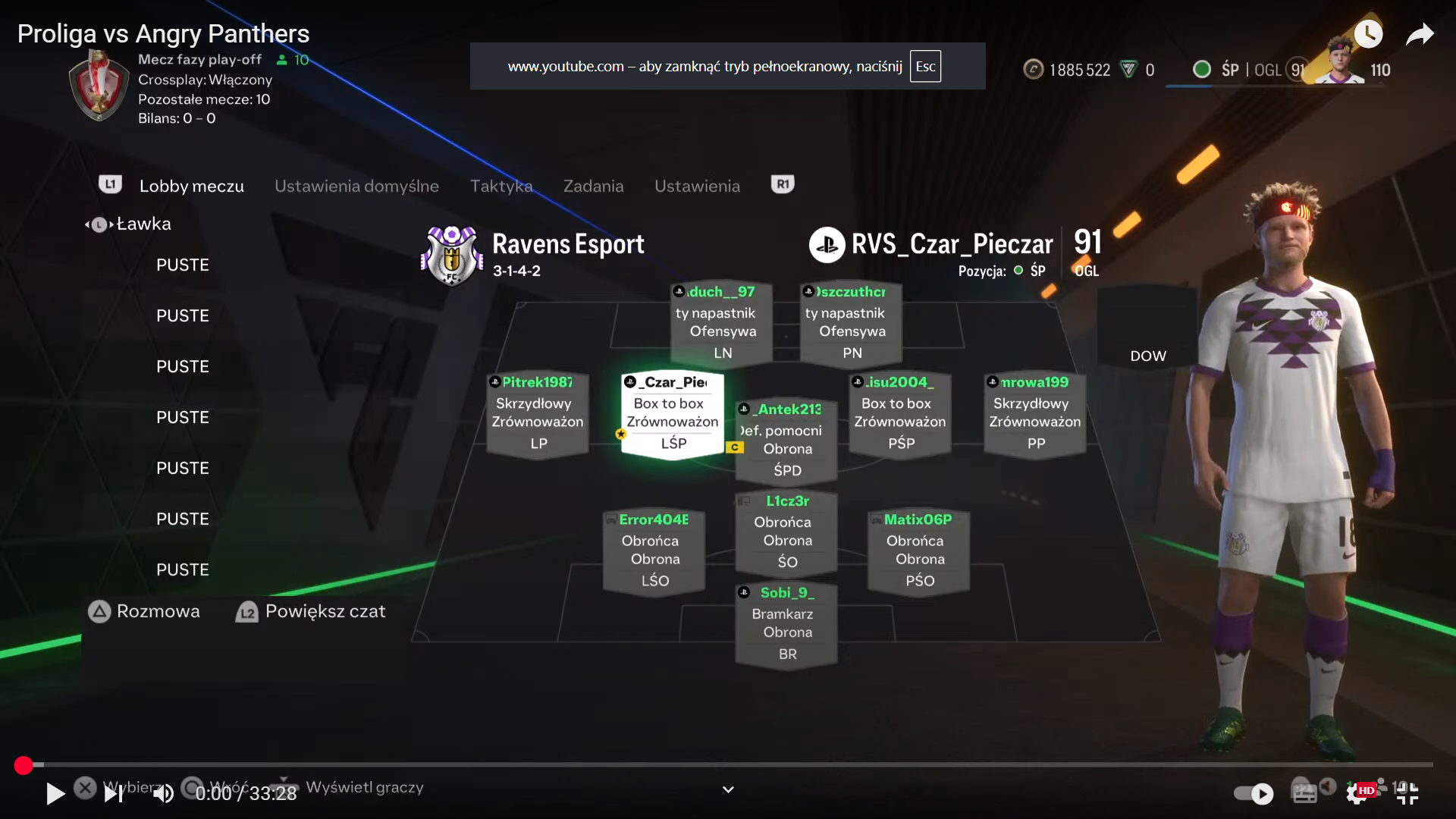Screen dimensions: 1456x819
Task: Select the Lobby meczu tab
Action: [192, 186]
